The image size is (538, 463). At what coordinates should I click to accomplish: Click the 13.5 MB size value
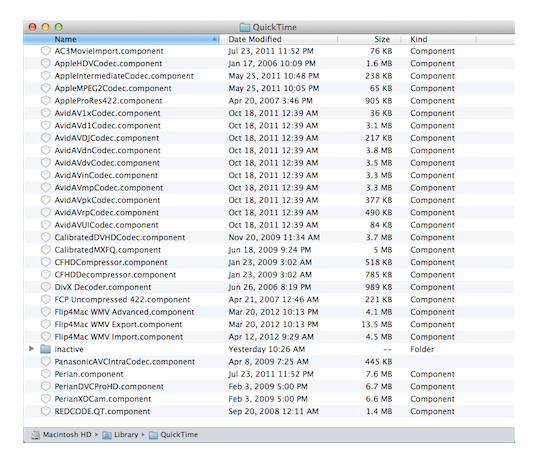(x=377, y=324)
